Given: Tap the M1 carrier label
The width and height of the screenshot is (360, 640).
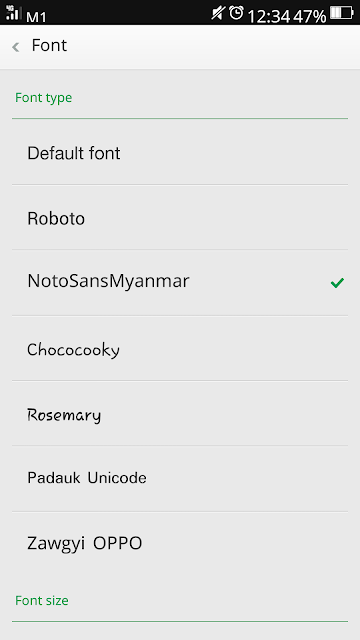Looking at the screenshot, I should click(36, 17).
